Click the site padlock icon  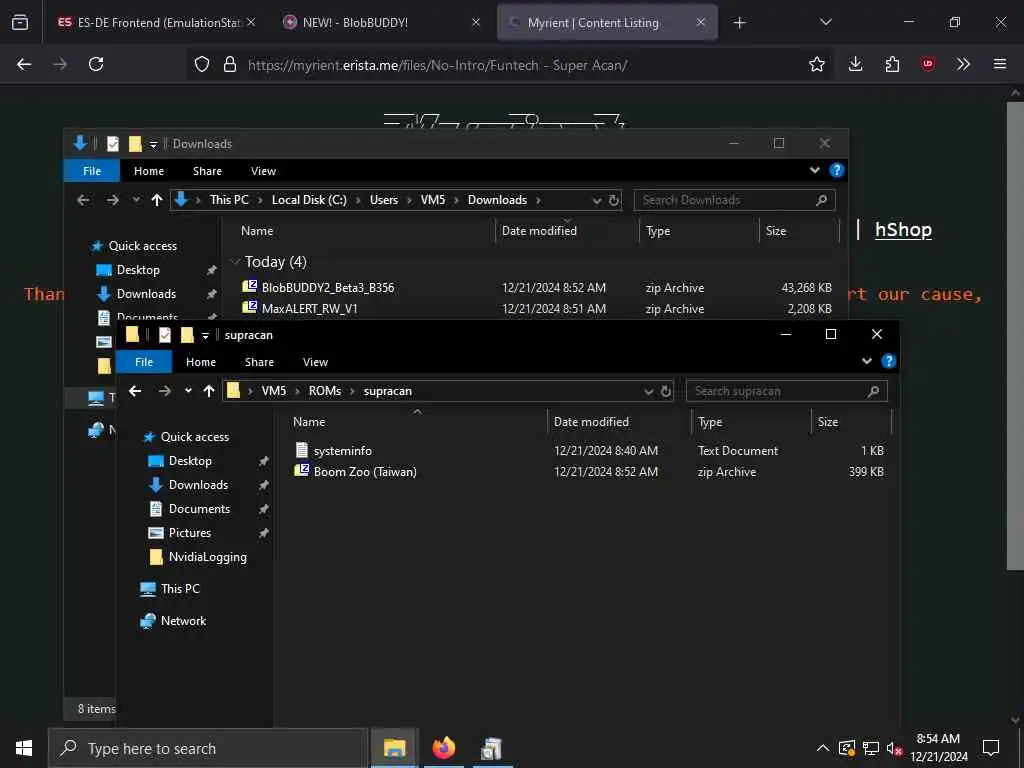point(229,64)
